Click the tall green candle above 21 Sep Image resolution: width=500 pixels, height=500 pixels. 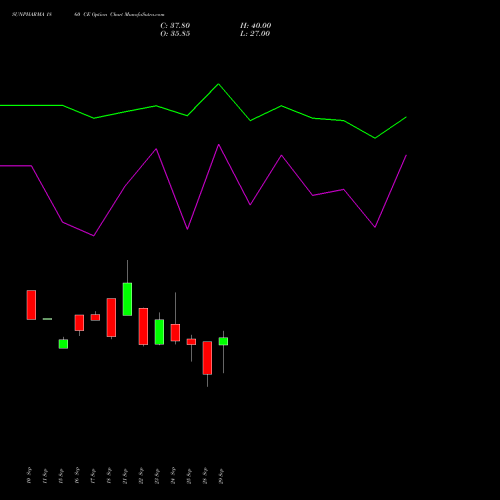click(127, 299)
